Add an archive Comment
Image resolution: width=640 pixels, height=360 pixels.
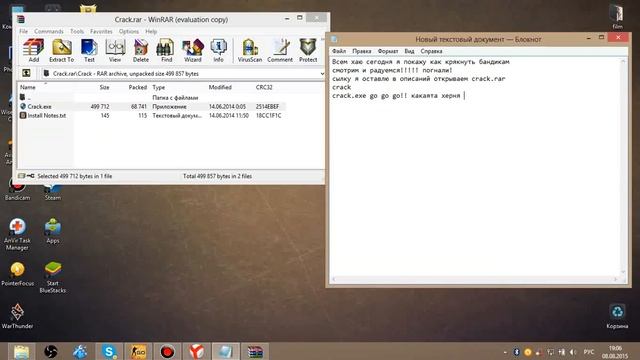pos(280,51)
